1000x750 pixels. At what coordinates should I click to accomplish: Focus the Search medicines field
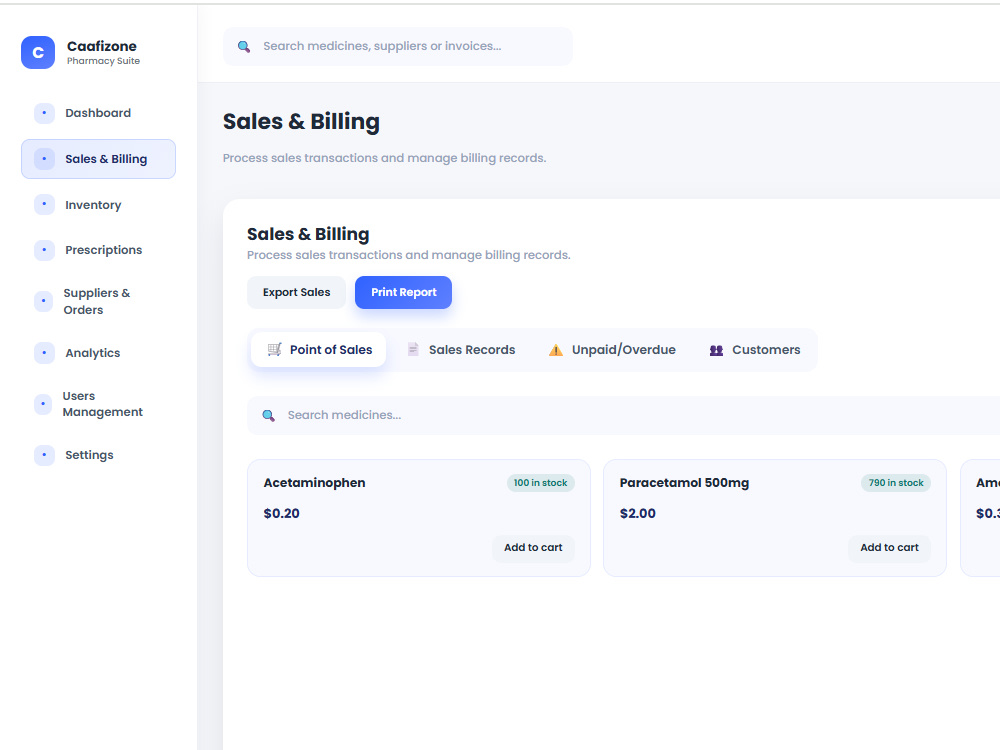[x=625, y=416]
